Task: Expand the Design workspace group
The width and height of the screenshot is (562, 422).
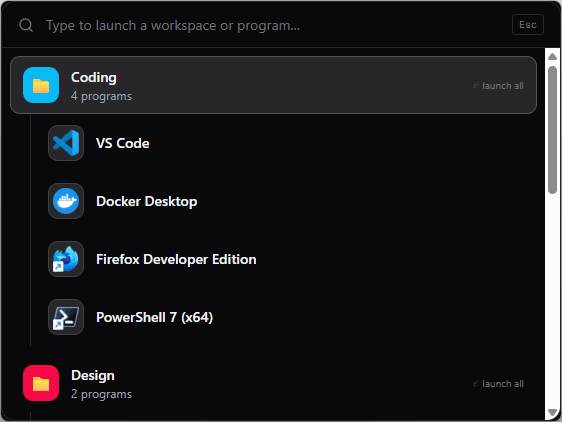Action: [x=273, y=383]
